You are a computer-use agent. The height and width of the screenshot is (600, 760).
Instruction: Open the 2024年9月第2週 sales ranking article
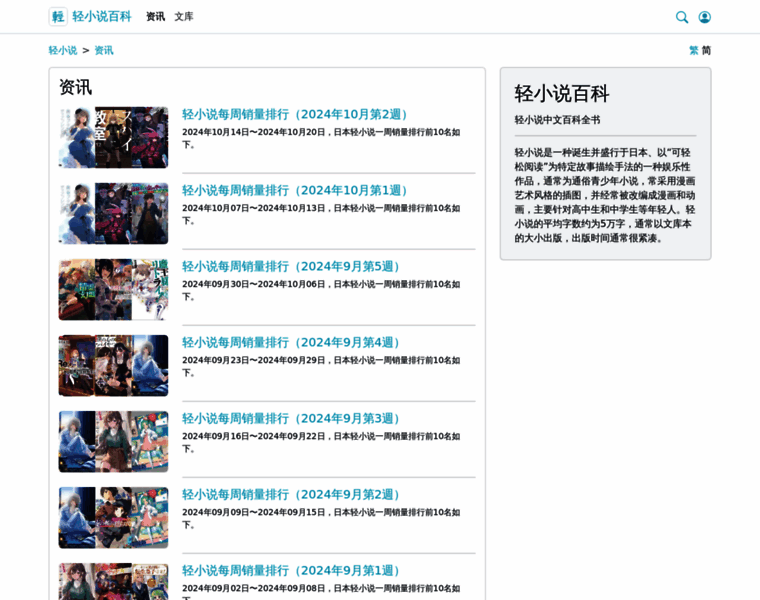293,495
